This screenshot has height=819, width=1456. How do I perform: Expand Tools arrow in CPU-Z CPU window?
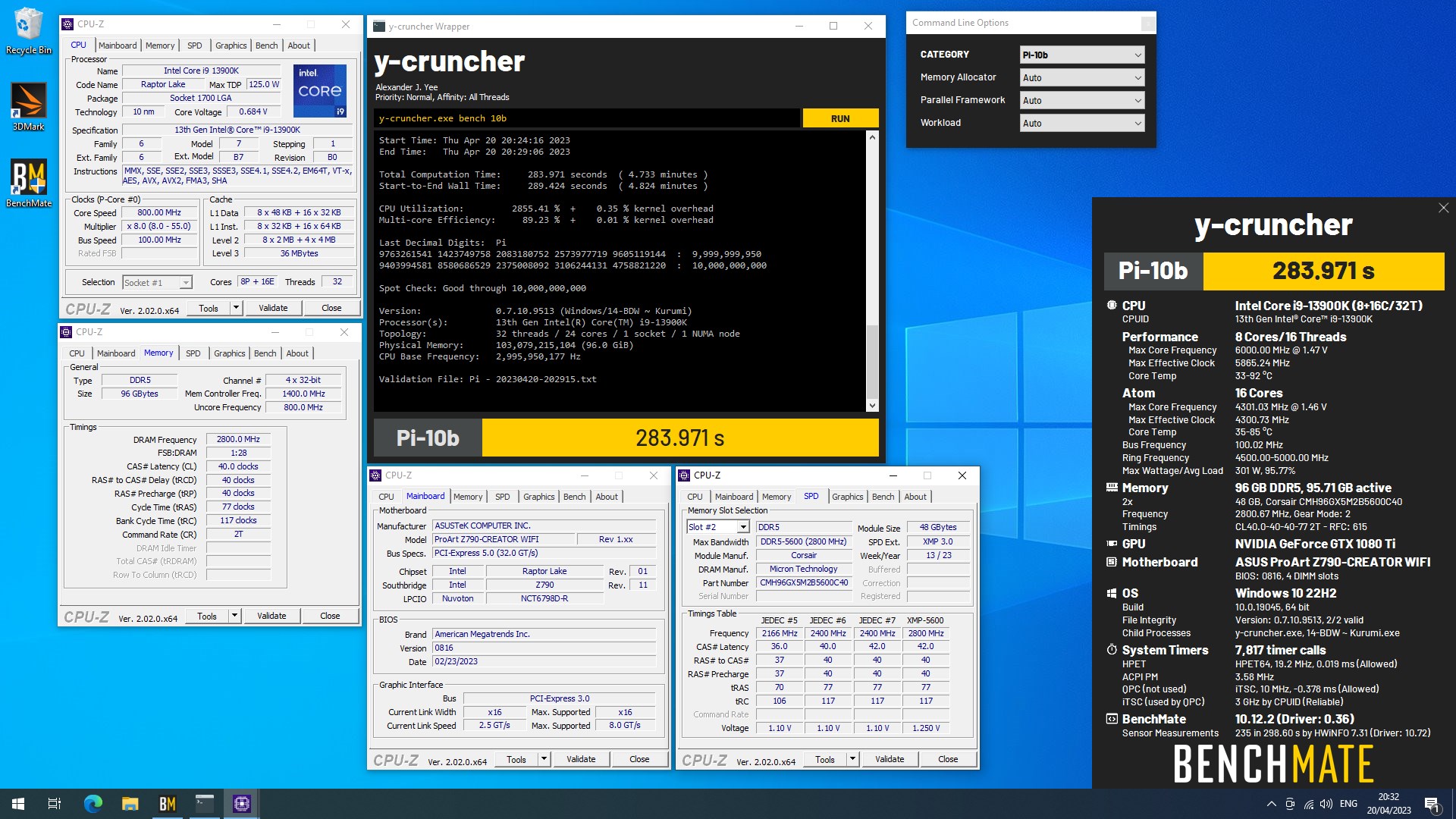tap(236, 308)
